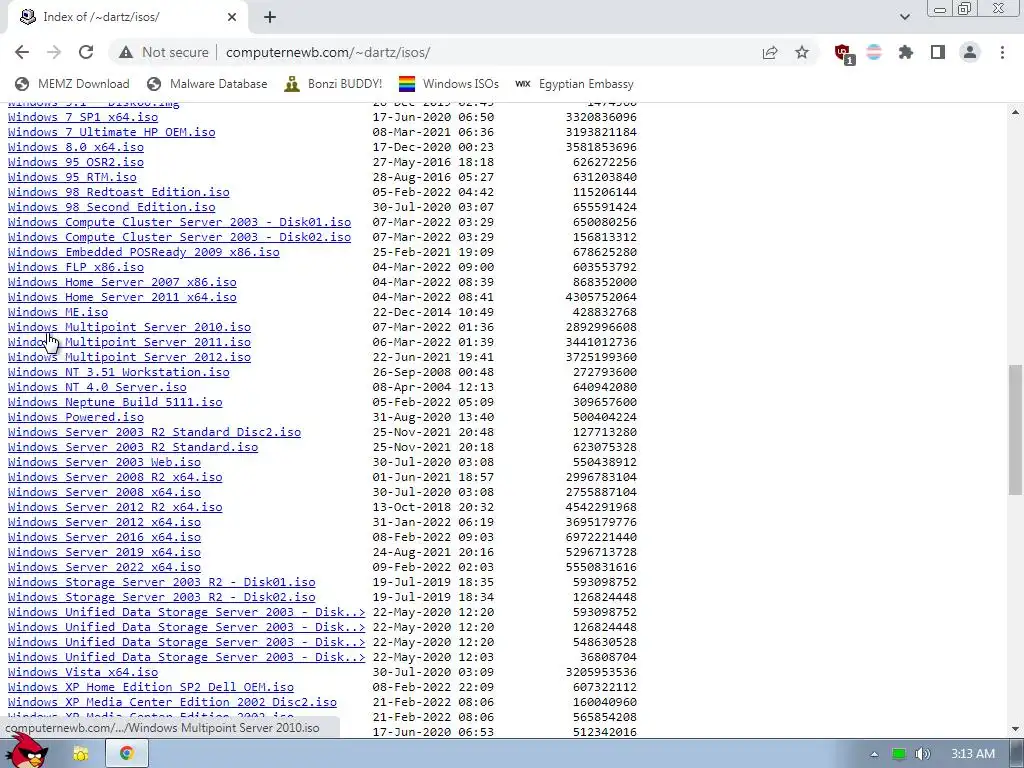The width and height of the screenshot is (1024, 768).
Task: Go back to the previous page
Action: [22, 52]
